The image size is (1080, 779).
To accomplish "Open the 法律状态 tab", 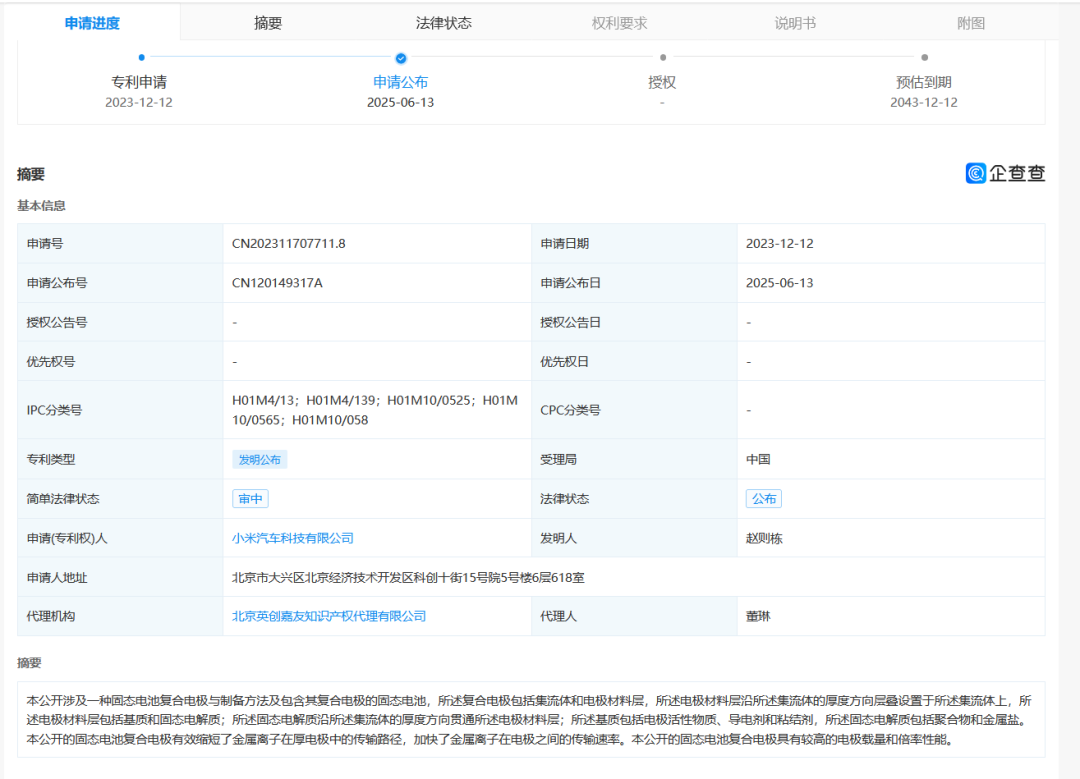I will point(444,23).
